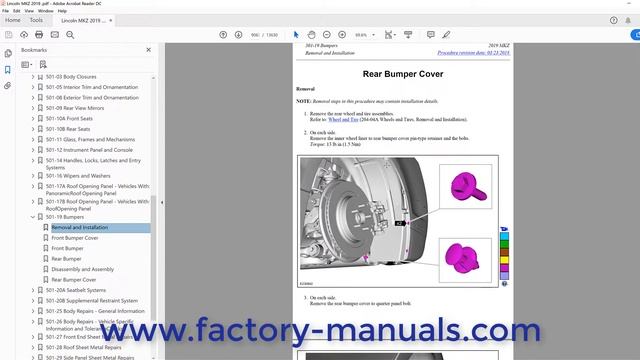Add a comment note icon
This screenshot has width=640, height=360.
tap(431, 35)
